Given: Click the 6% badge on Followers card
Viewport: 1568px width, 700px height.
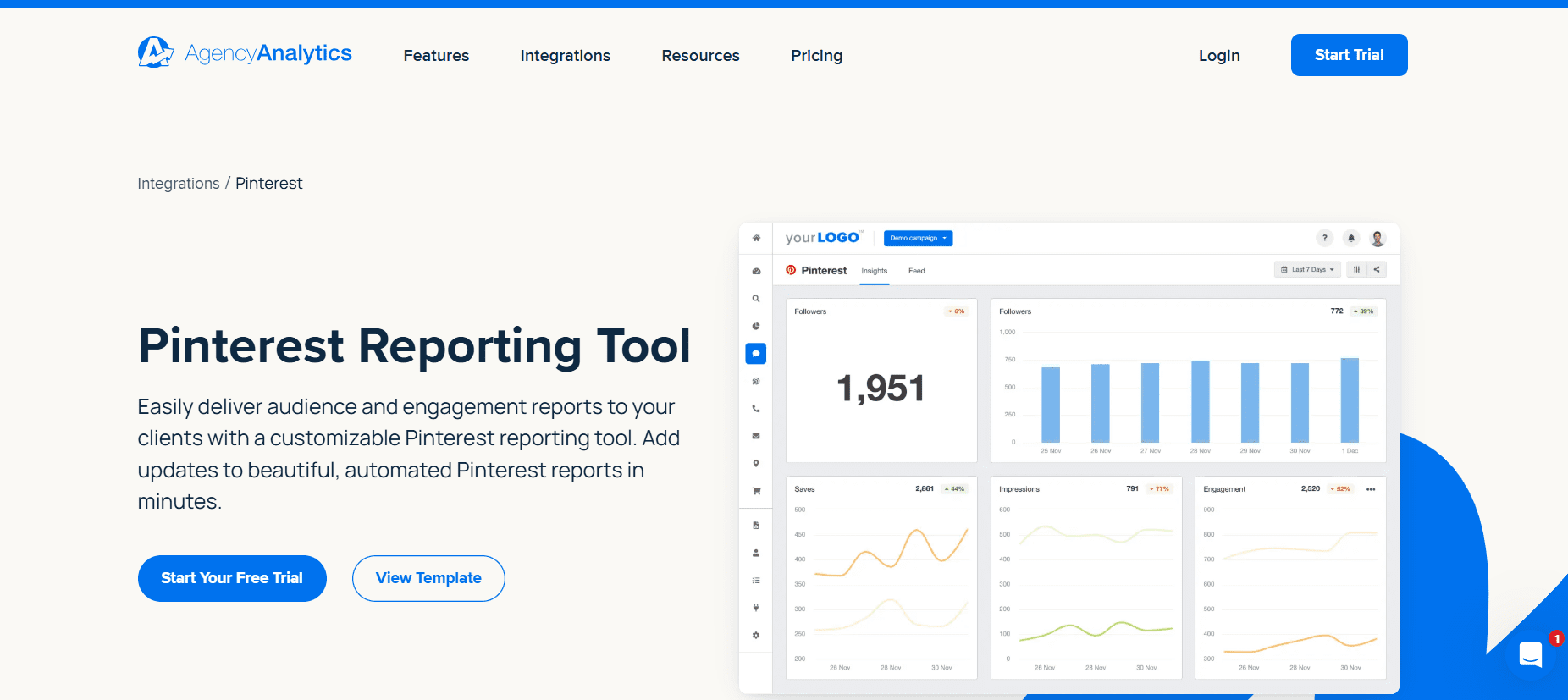Looking at the screenshot, I should (957, 311).
